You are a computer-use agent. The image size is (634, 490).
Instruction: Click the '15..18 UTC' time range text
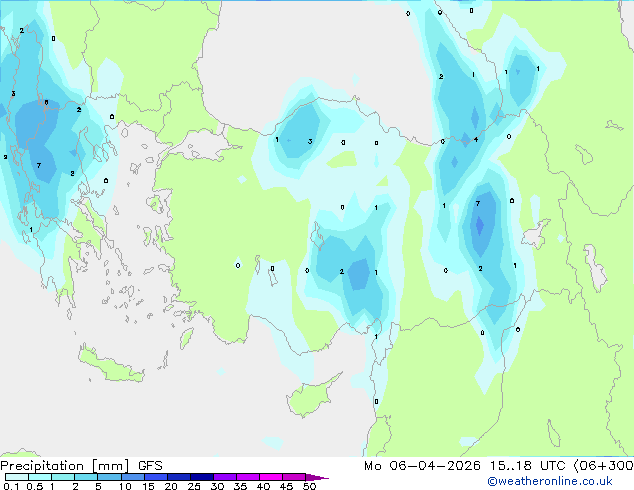coord(527,466)
